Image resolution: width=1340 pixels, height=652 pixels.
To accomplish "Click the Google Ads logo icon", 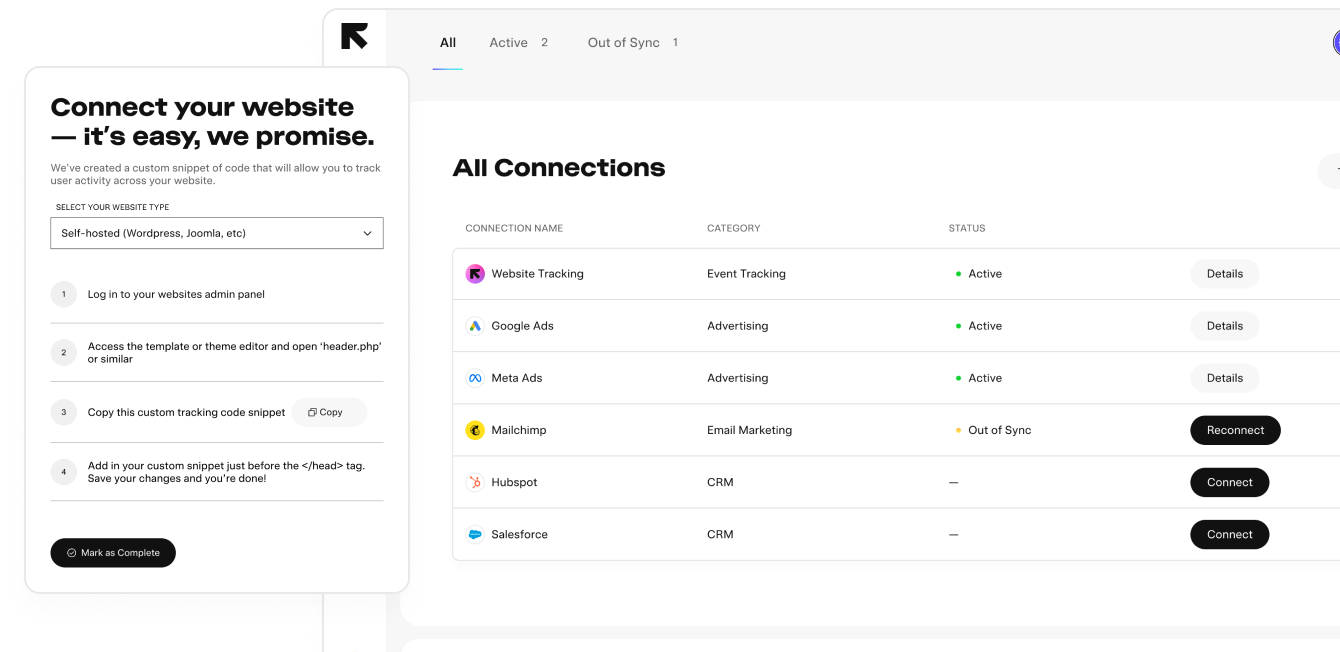I will point(475,326).
